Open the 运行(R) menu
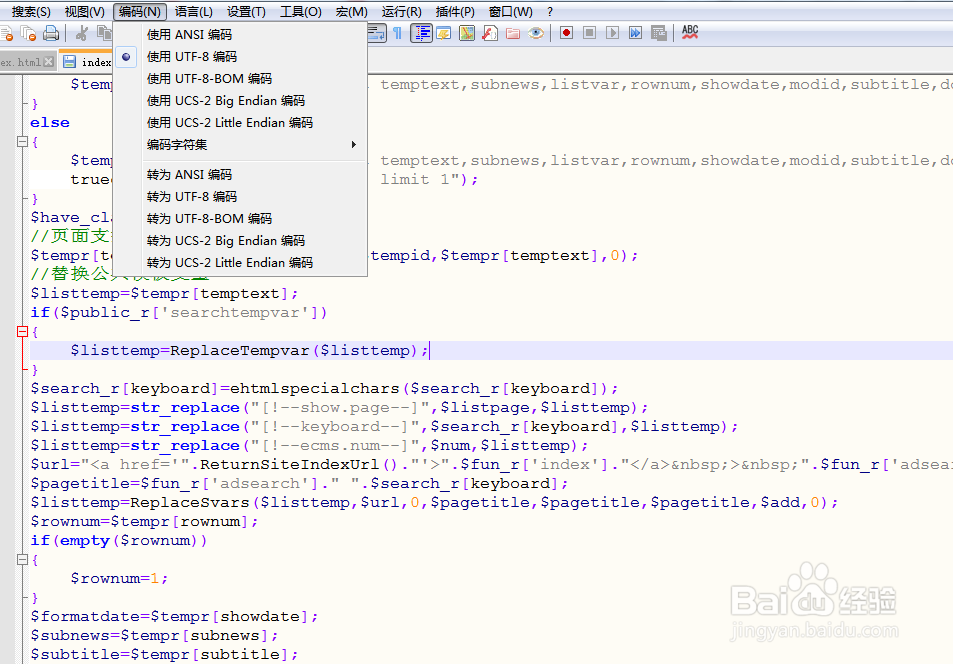This screenshot has width=953, height=664. click(x=402, y=12)
